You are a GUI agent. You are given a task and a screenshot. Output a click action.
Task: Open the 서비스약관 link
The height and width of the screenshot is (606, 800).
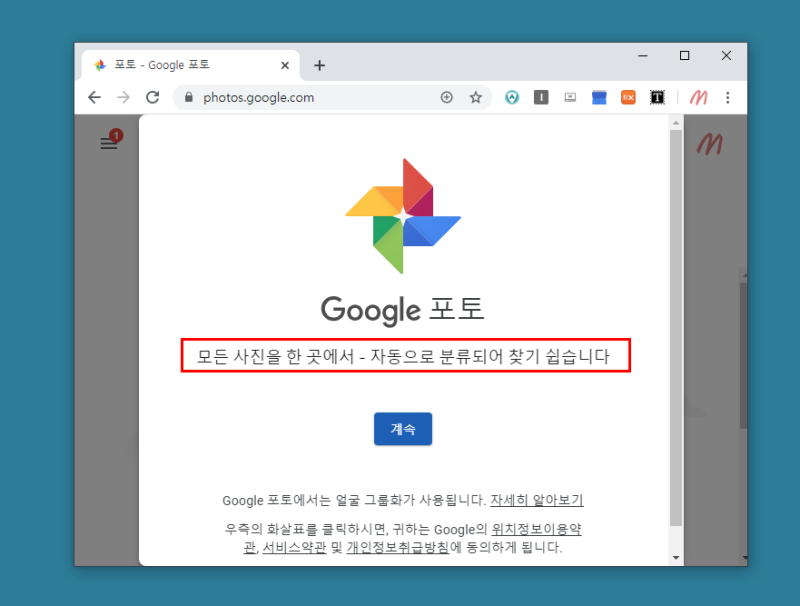pyautogui.click(x=294, y=547)
